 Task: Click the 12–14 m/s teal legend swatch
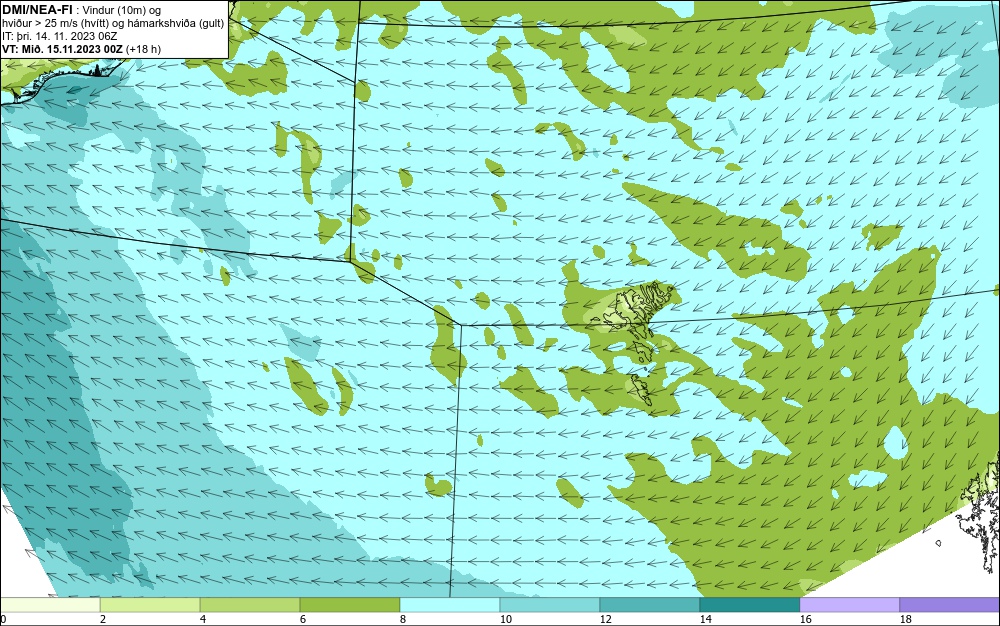649,605
